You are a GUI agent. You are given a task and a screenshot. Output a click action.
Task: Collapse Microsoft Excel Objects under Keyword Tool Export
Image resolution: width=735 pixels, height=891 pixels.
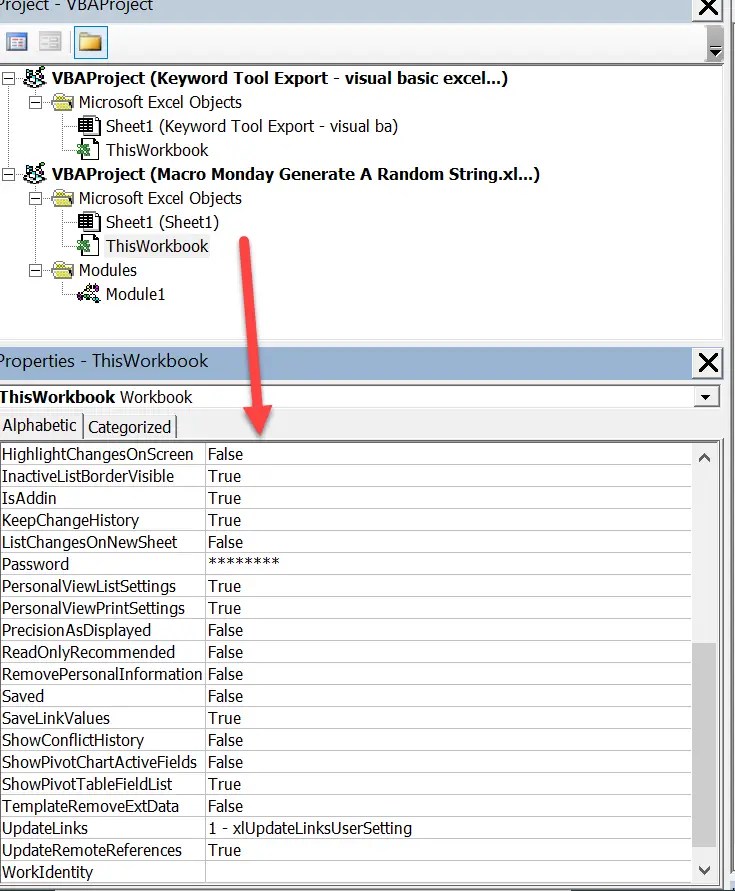(35, 103)
